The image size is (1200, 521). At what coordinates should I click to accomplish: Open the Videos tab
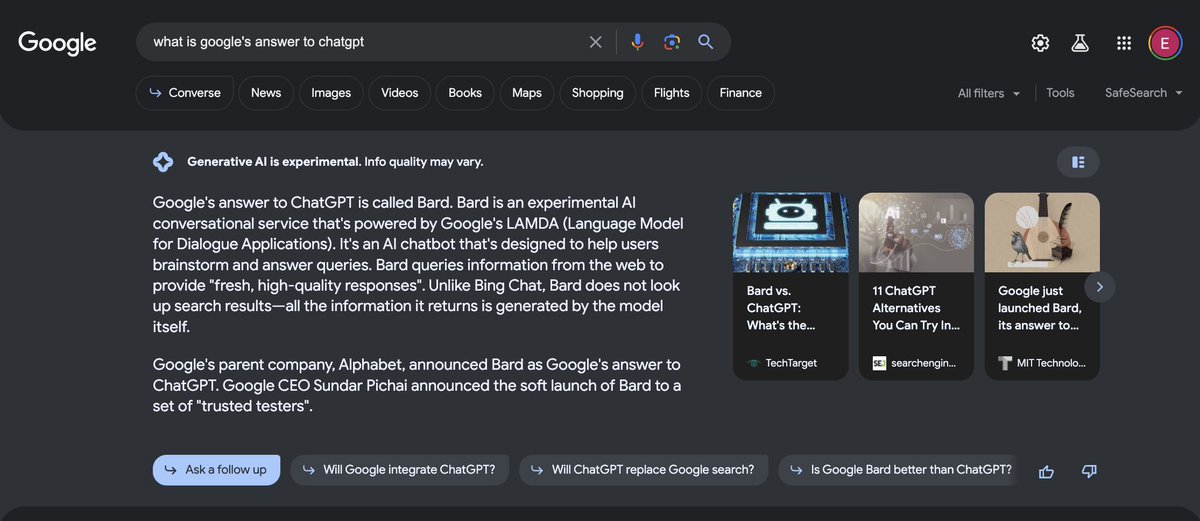400,93
